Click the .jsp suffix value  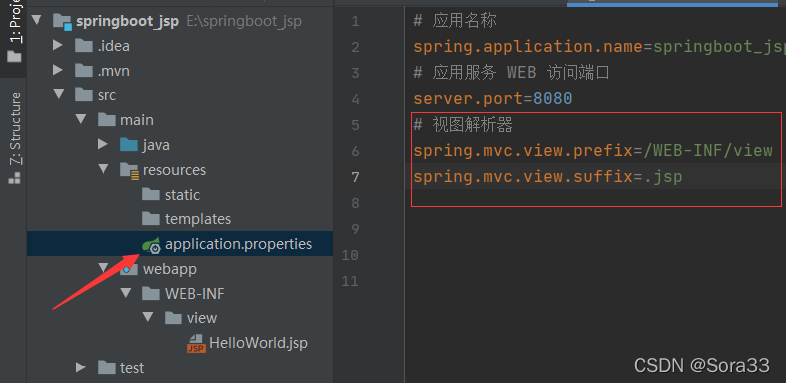(x=662, y=177)
